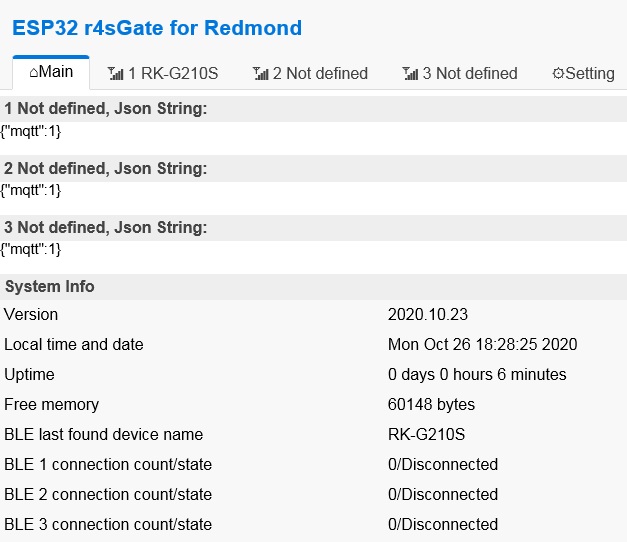
Task: Click the home icon on Main tab
Action: point(34,73)
